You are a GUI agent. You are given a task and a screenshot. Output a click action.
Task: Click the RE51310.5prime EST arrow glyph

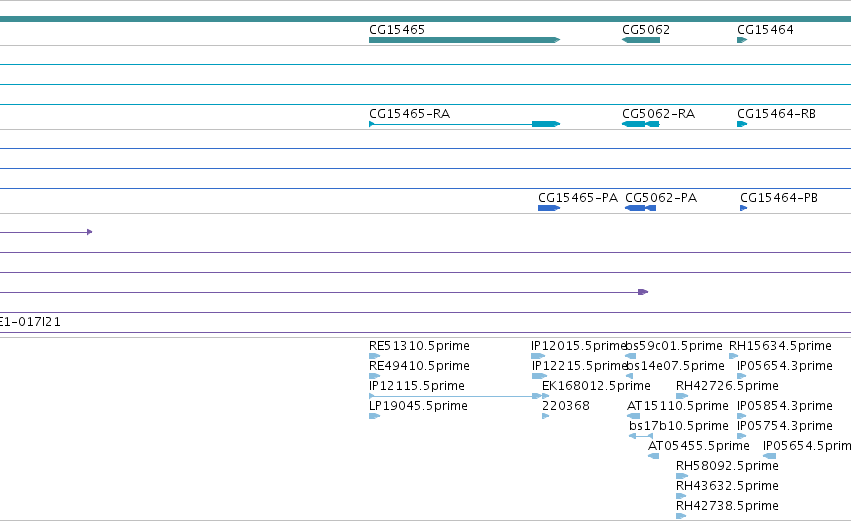tap(374, 357)
